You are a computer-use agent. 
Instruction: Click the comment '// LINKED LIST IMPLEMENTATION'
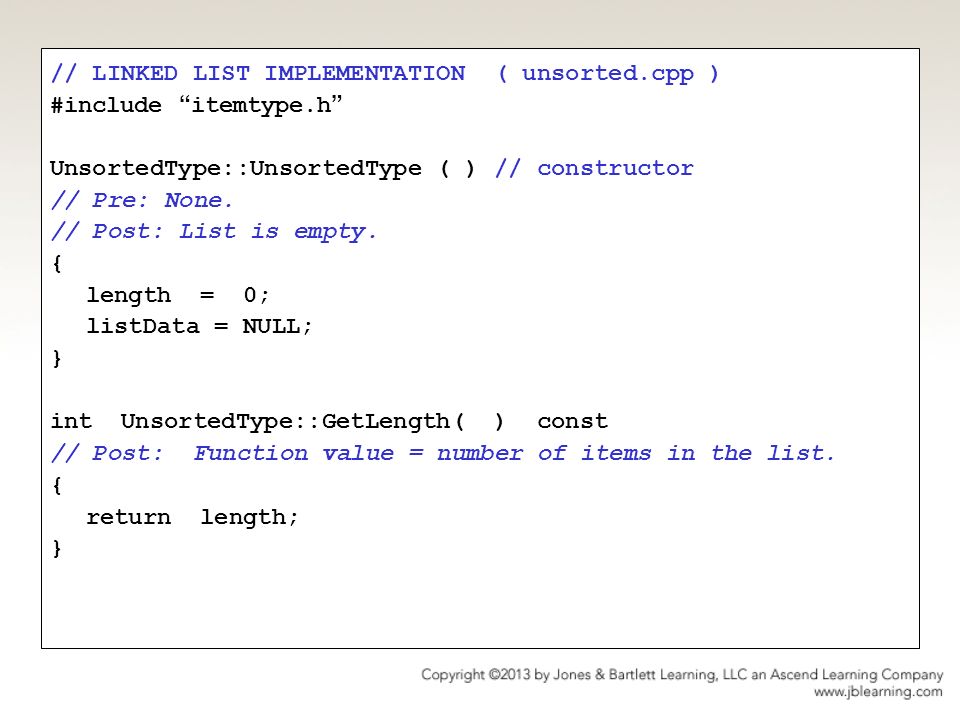click(258, 73)
